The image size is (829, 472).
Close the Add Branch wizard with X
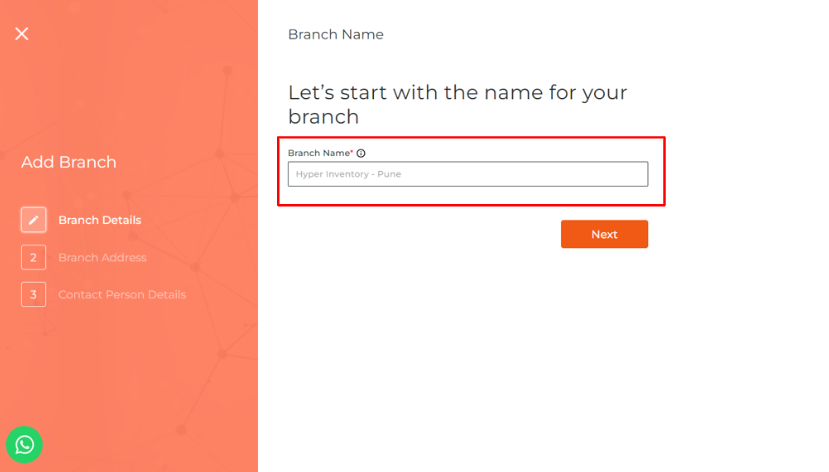click(22, 34)
